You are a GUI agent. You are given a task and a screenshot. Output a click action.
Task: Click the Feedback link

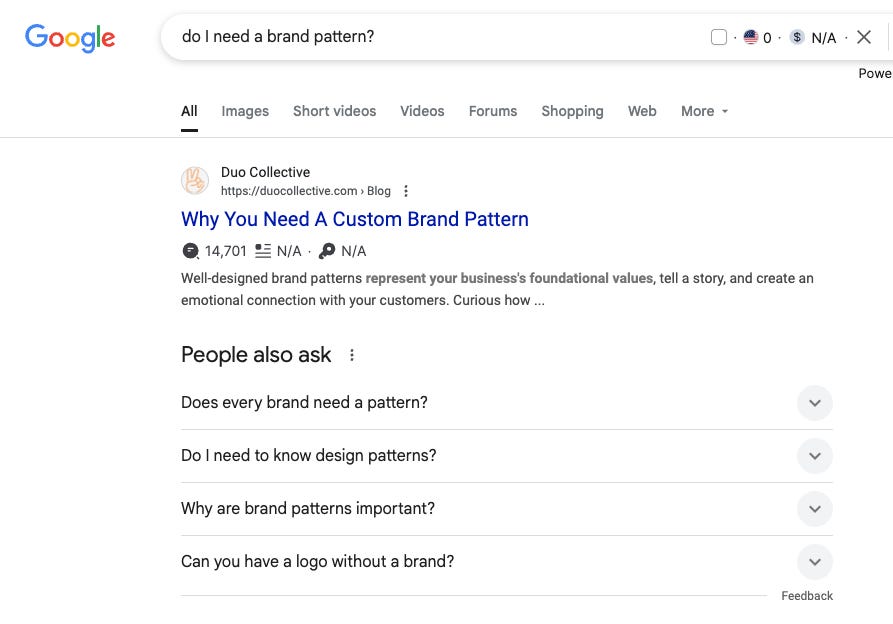pyautogui.click(x=807, y=596)
